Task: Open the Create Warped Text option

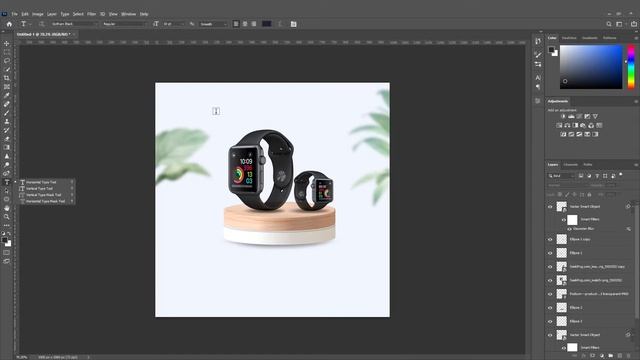Action: (280, 24)
